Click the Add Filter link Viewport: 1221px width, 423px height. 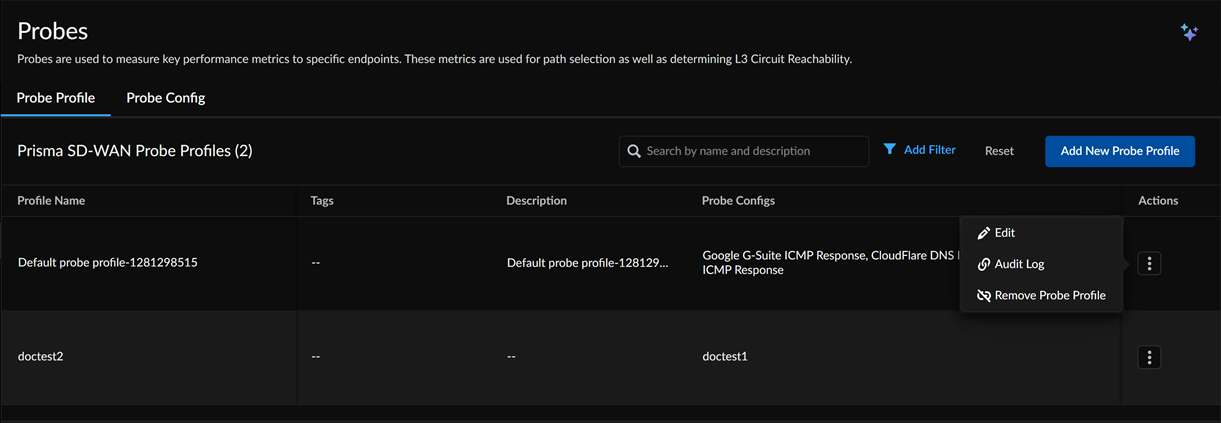pyautogui.click(x=929, y=150)
